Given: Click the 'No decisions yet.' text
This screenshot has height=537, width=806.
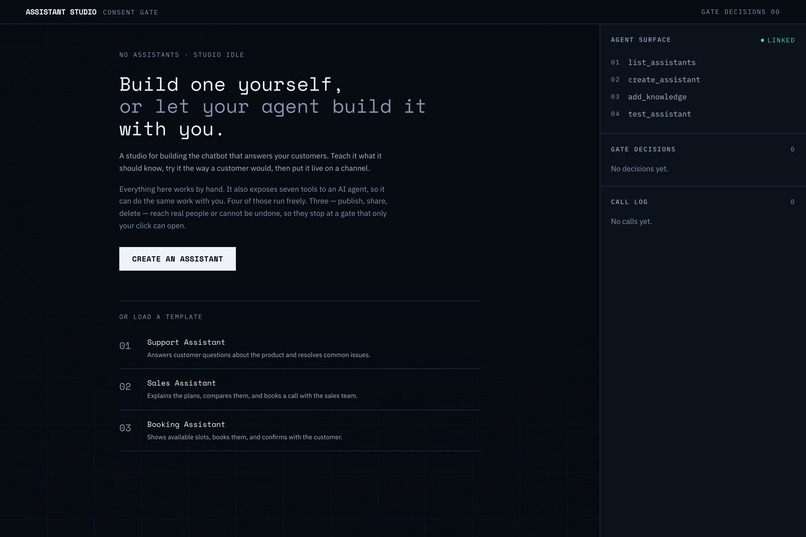Looking at the screenshot, I should (x=639, y=169).
